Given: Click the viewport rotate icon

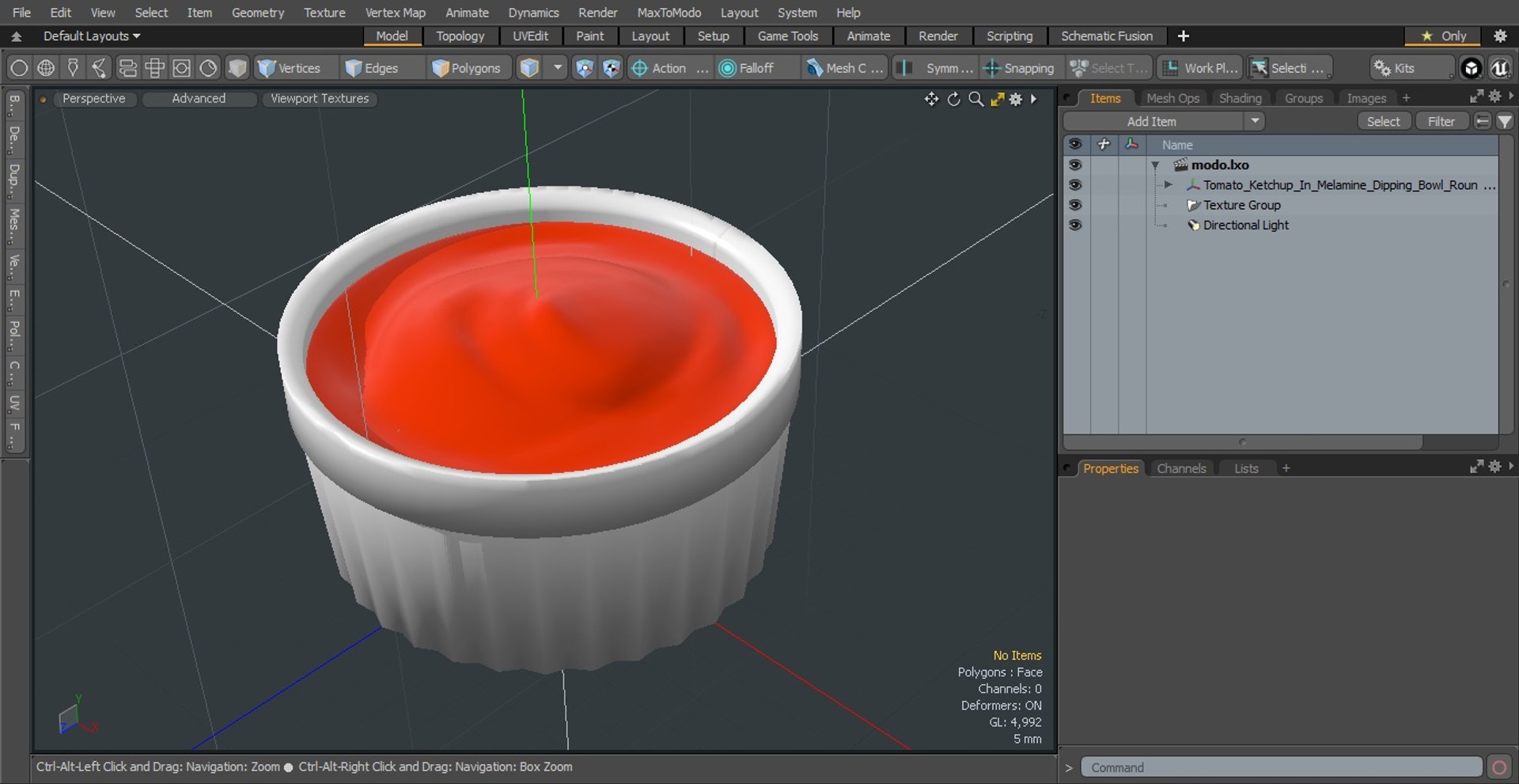Looking at the screenshot, I should [953, 99].
